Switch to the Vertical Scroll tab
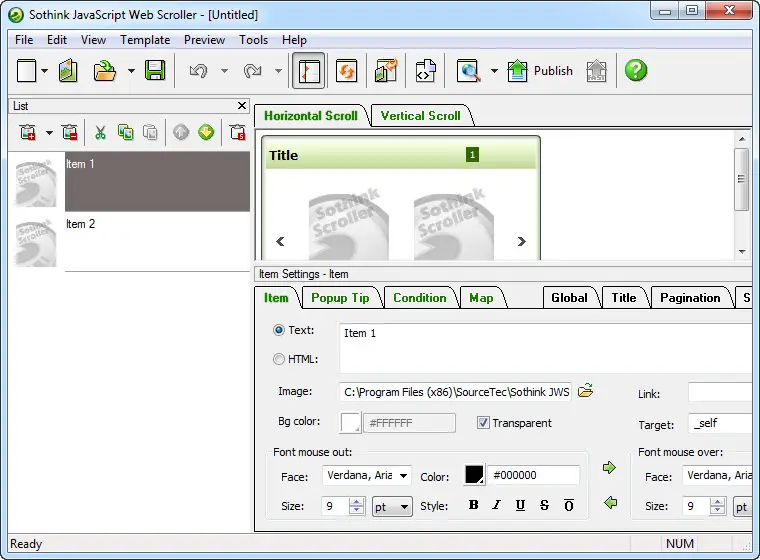Screen dimensions: 760x560 (420, 115)
